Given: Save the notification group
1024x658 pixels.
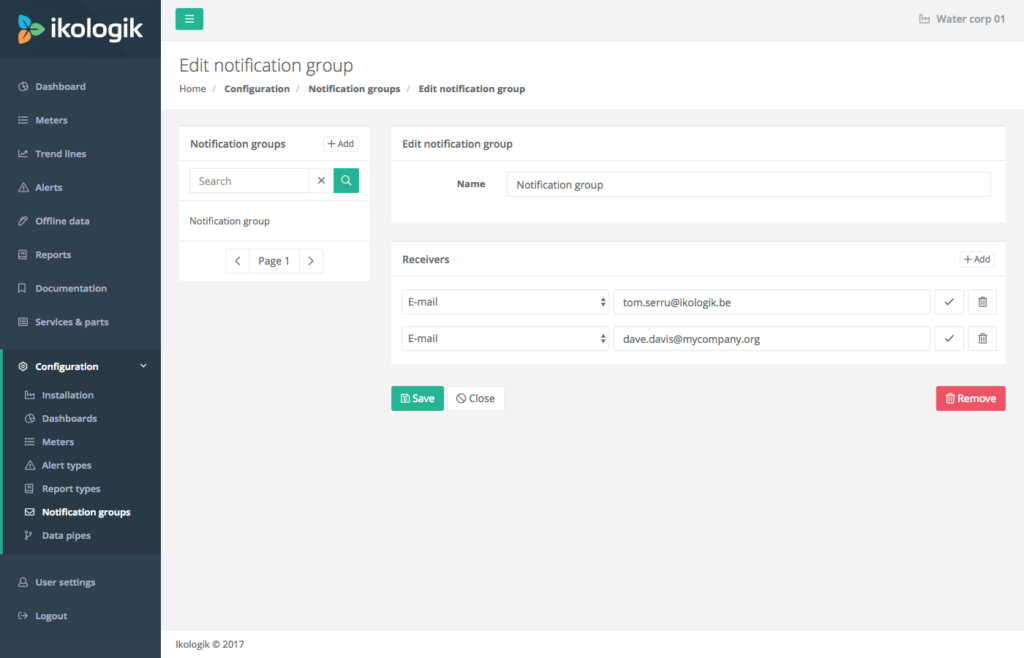Looking at the screenshot, I should coord(417,398).
